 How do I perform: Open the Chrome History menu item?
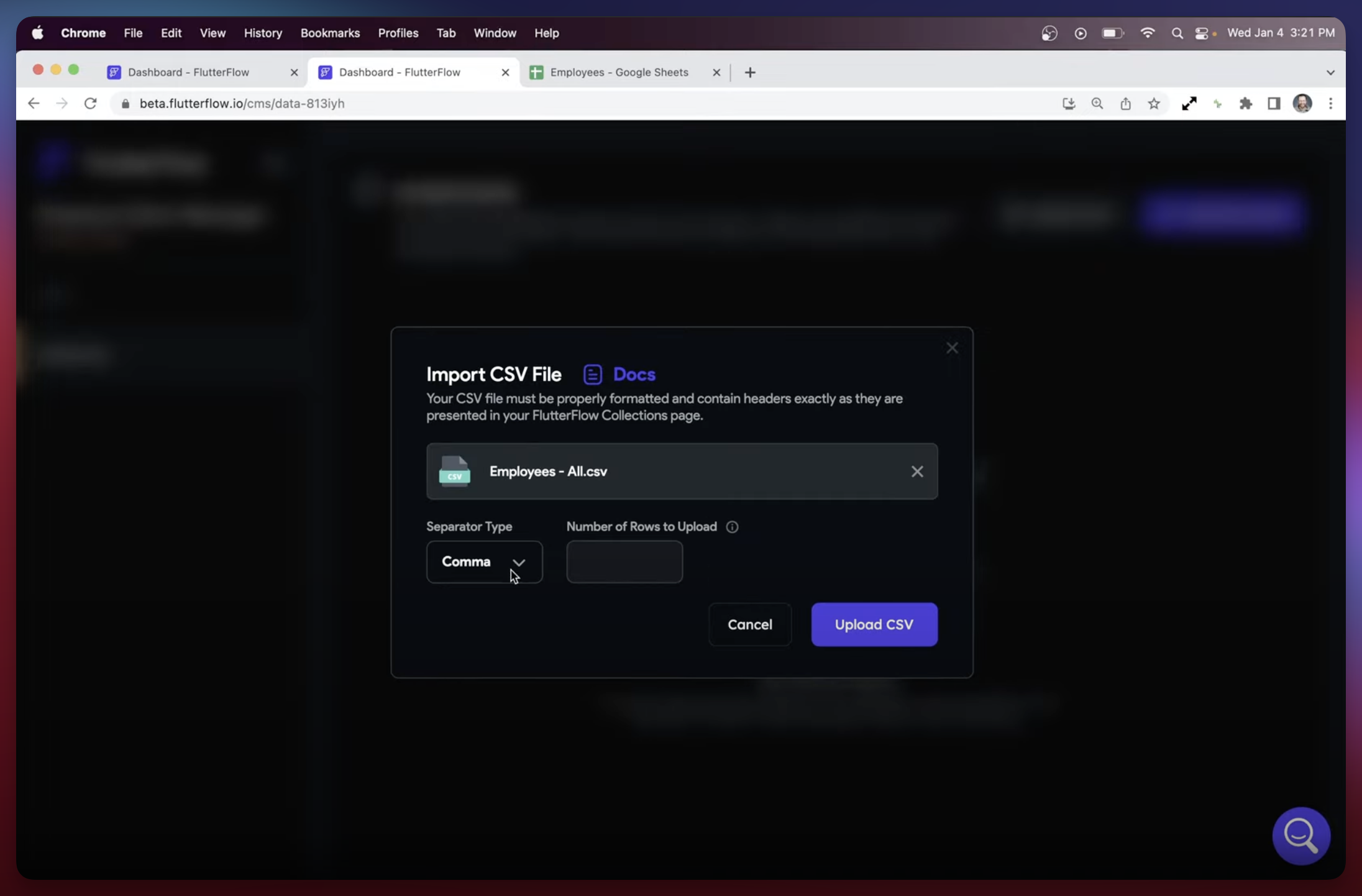click(262, 32)
